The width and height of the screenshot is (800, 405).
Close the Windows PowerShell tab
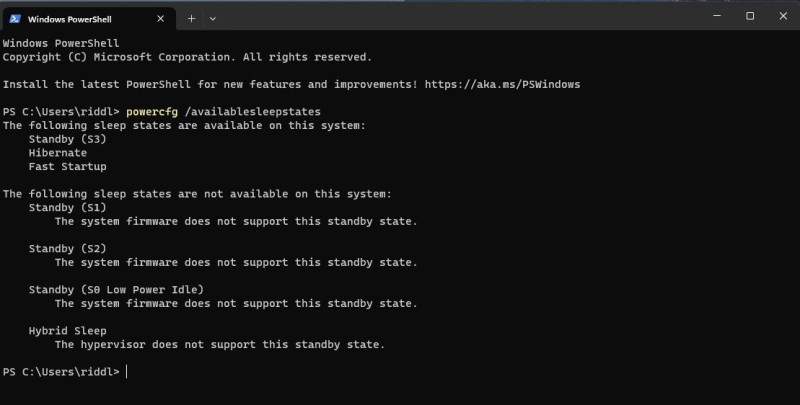click(x=160, y=19)
